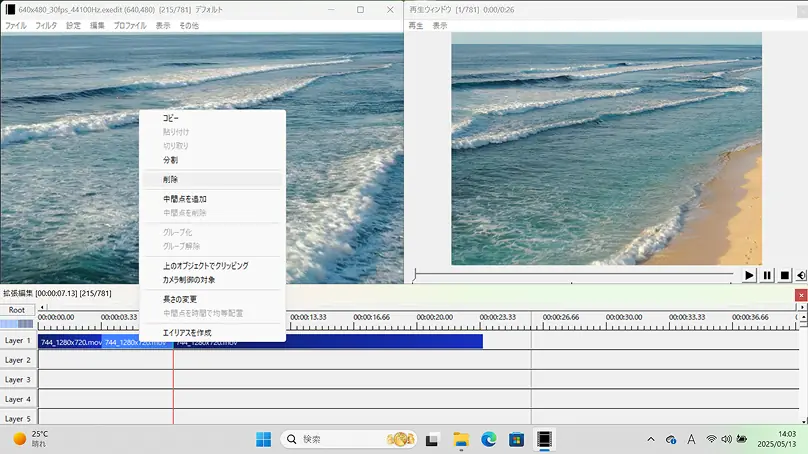Open 再生 menu in playback window

point(416,25)
